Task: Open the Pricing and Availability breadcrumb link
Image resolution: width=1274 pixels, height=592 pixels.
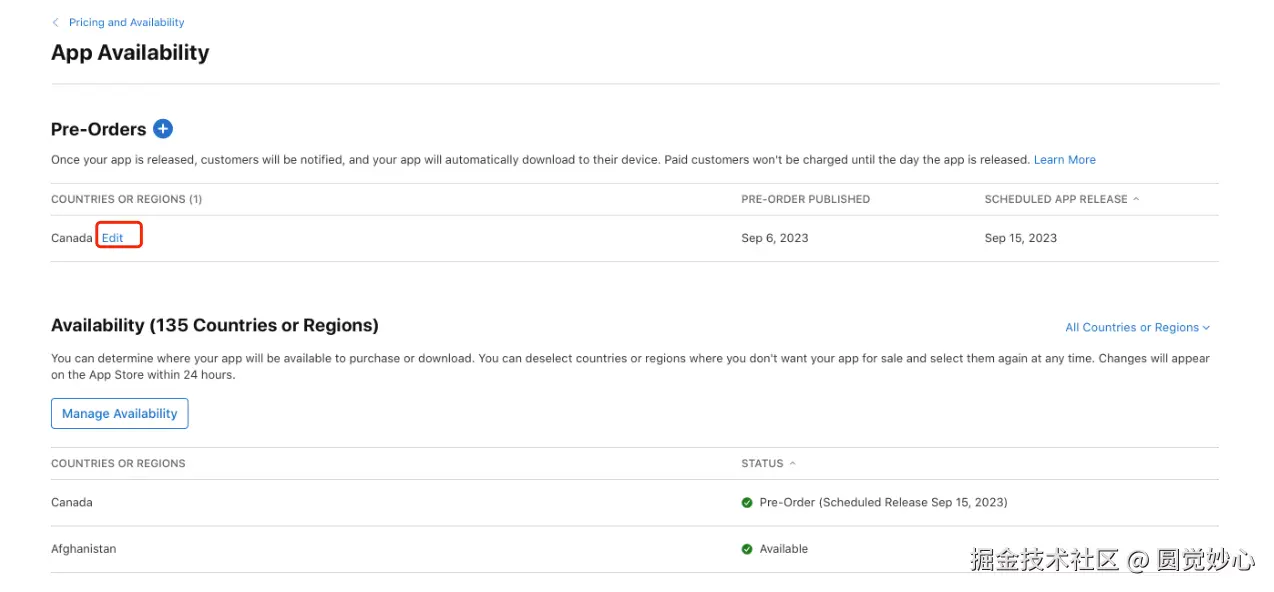Action: coord(126,22)
